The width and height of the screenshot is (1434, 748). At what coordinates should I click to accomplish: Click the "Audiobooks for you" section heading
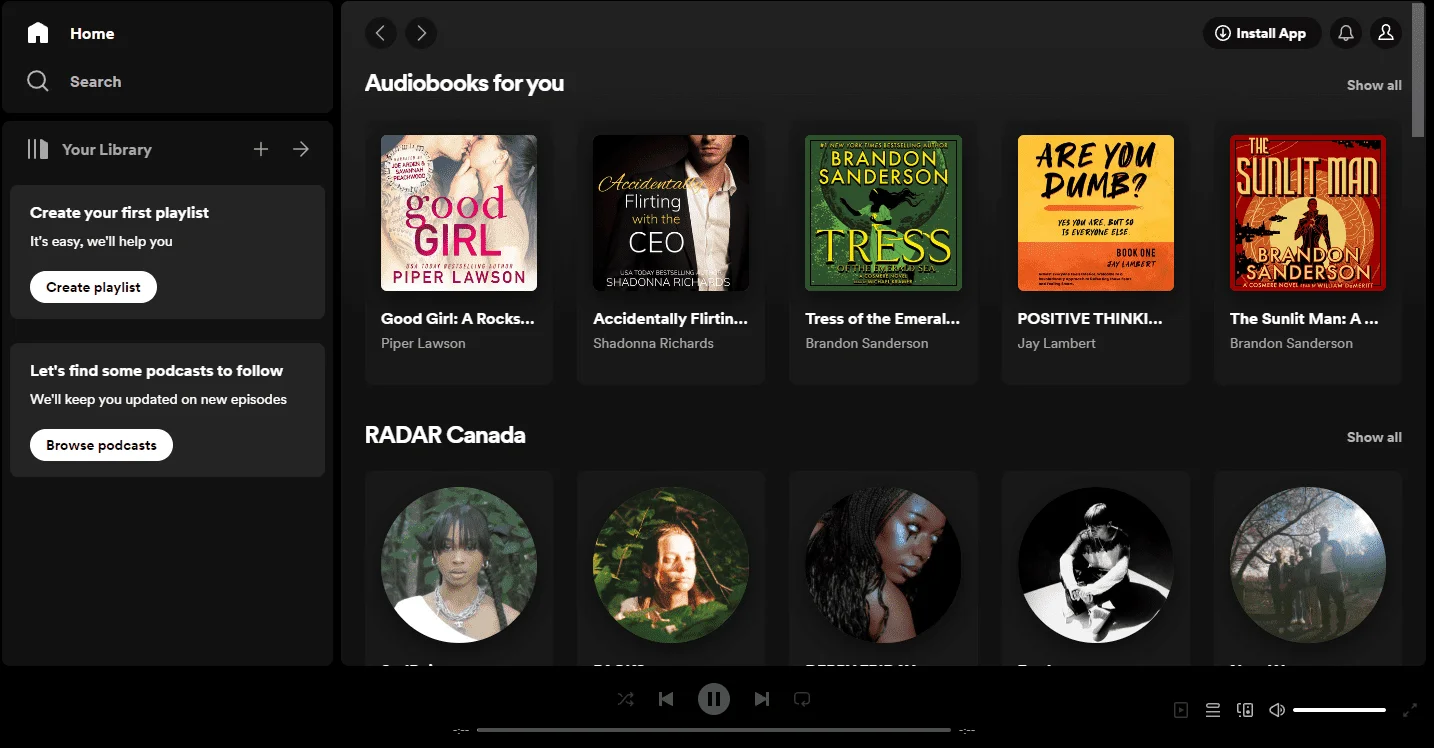tap(464, 83)
